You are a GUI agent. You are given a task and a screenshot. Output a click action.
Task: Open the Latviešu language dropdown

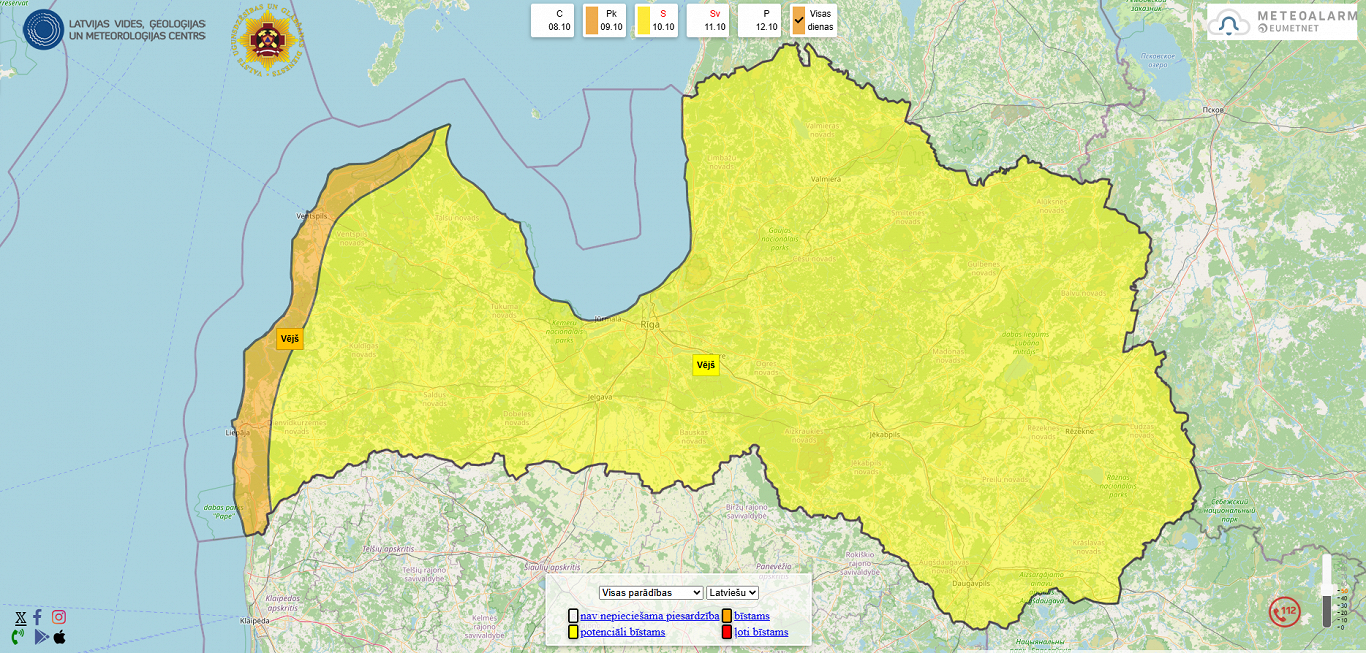732,593
